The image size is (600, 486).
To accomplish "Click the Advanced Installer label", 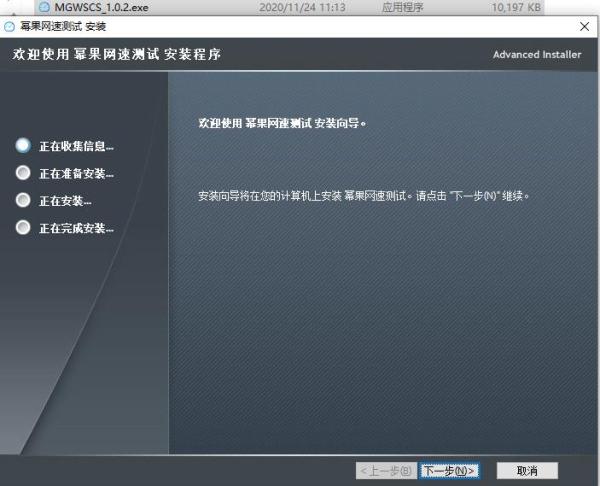I will pyautogui.click(x=537, y=54).
